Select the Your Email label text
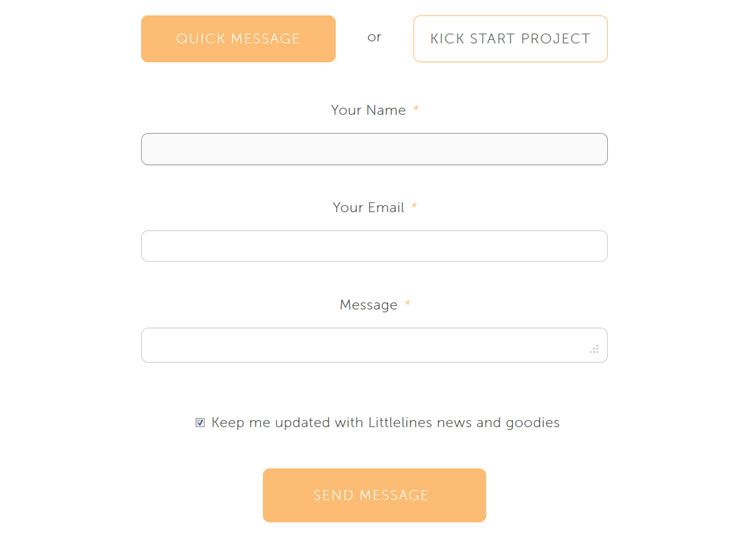 pos(368,208)
